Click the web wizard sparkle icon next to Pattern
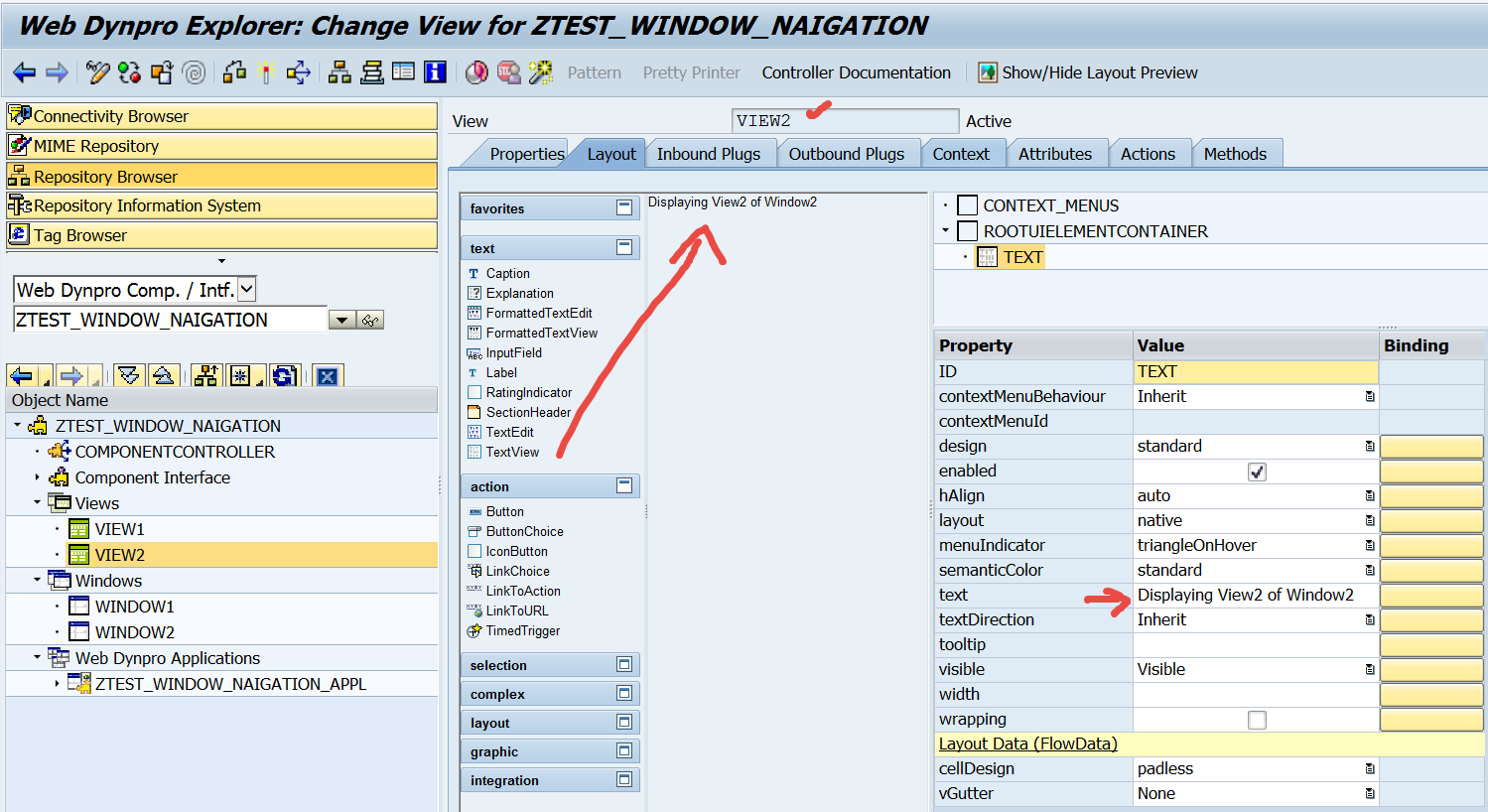1488x812 pixels. click(x=541, y=72)
